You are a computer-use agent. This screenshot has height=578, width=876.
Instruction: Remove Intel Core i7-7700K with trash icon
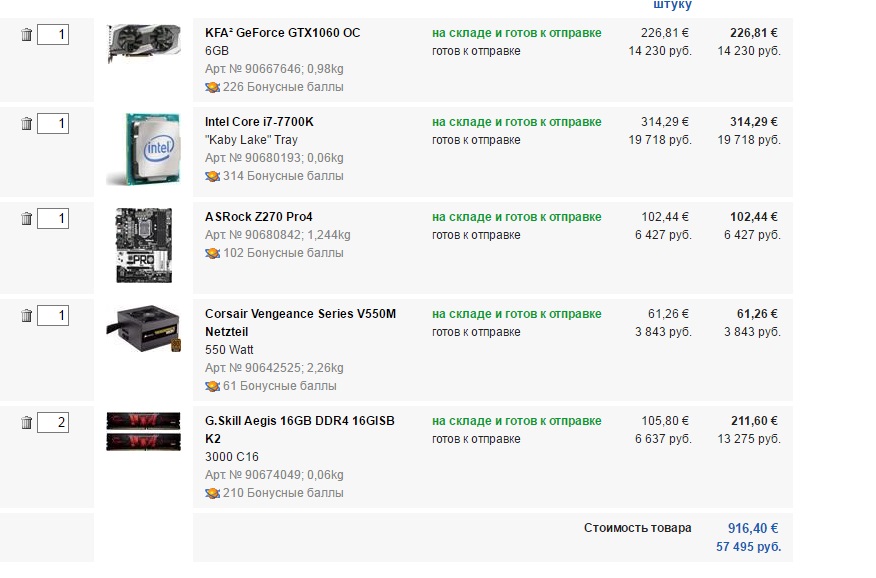tap(26, 123)
